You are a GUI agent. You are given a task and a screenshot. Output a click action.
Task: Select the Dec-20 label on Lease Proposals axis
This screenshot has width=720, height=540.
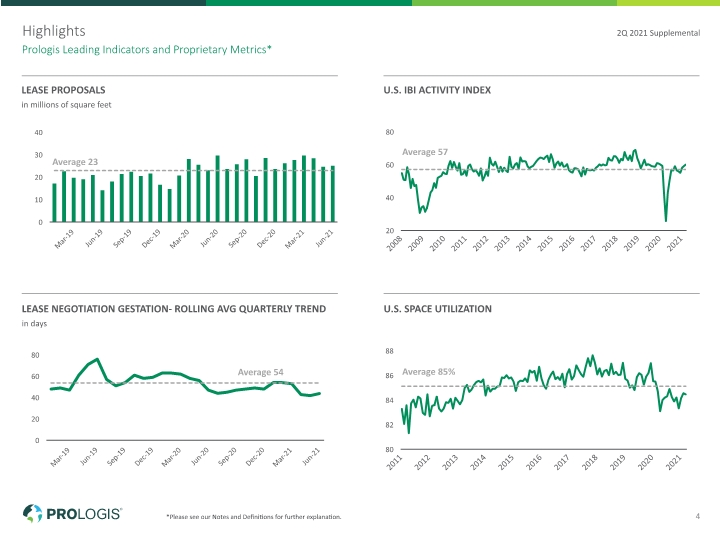(266, 239)
